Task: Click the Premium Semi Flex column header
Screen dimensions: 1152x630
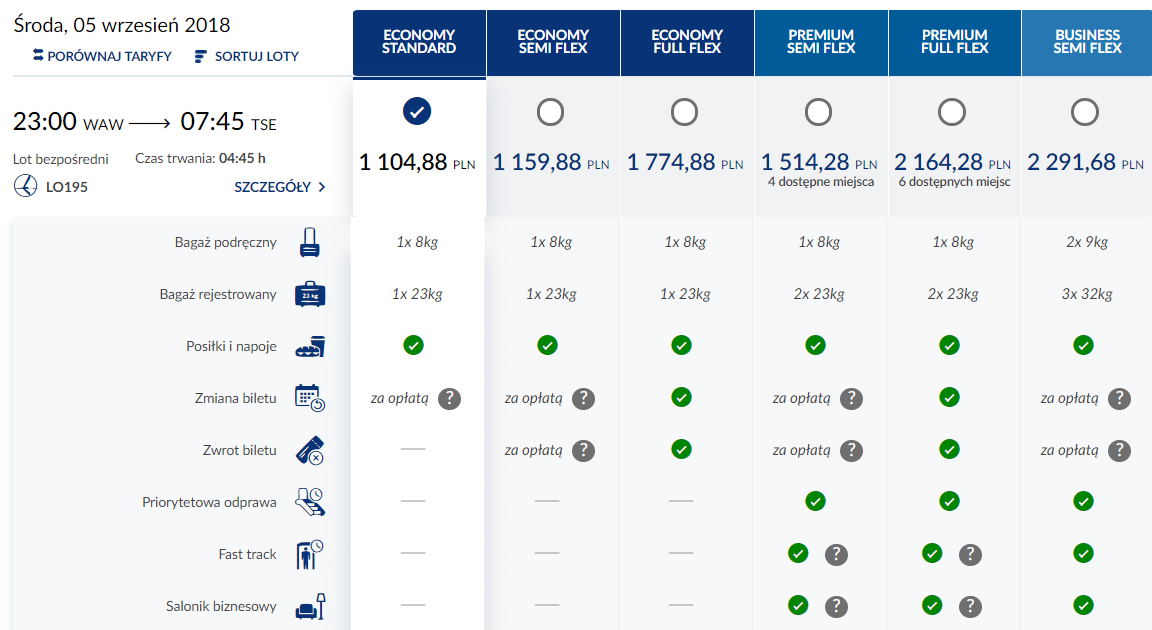Action: click(x=821, y=42)
